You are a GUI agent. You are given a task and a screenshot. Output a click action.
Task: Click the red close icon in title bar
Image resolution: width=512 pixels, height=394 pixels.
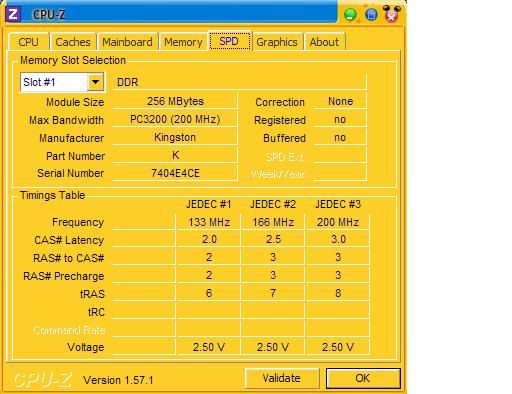pos(392,14)
